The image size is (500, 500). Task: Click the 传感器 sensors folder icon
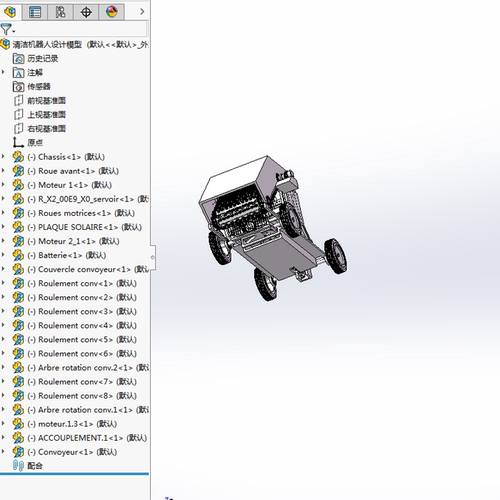18,87
